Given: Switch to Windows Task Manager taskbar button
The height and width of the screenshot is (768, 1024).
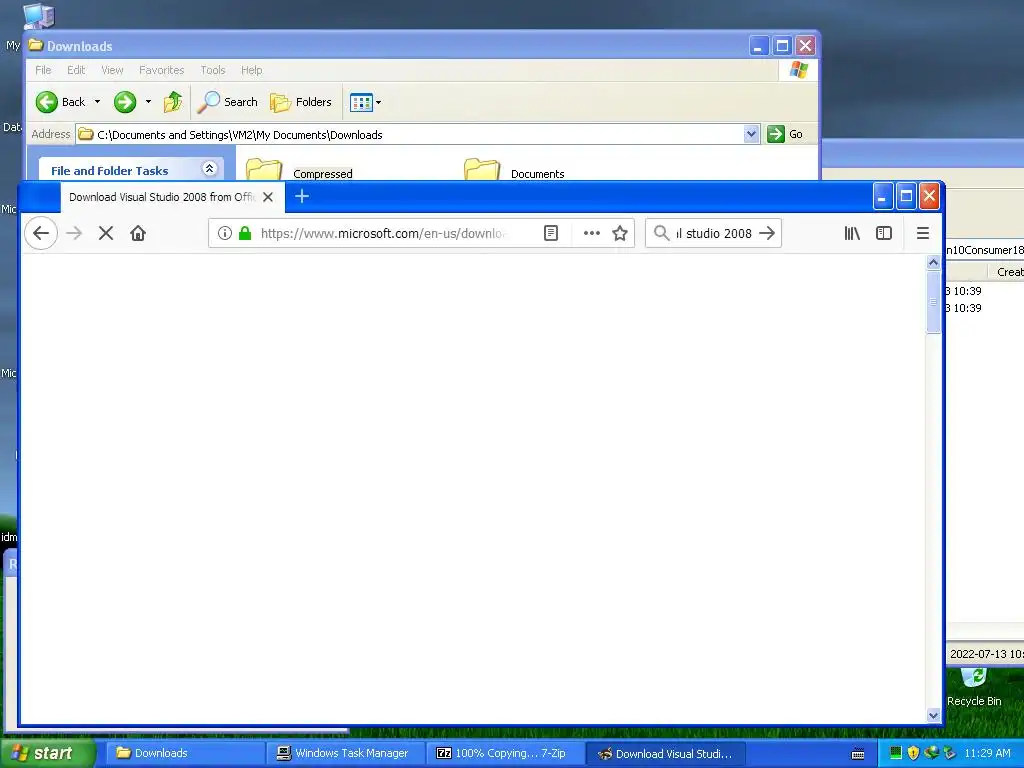Looking at the screenshot, I should point(345,753).
